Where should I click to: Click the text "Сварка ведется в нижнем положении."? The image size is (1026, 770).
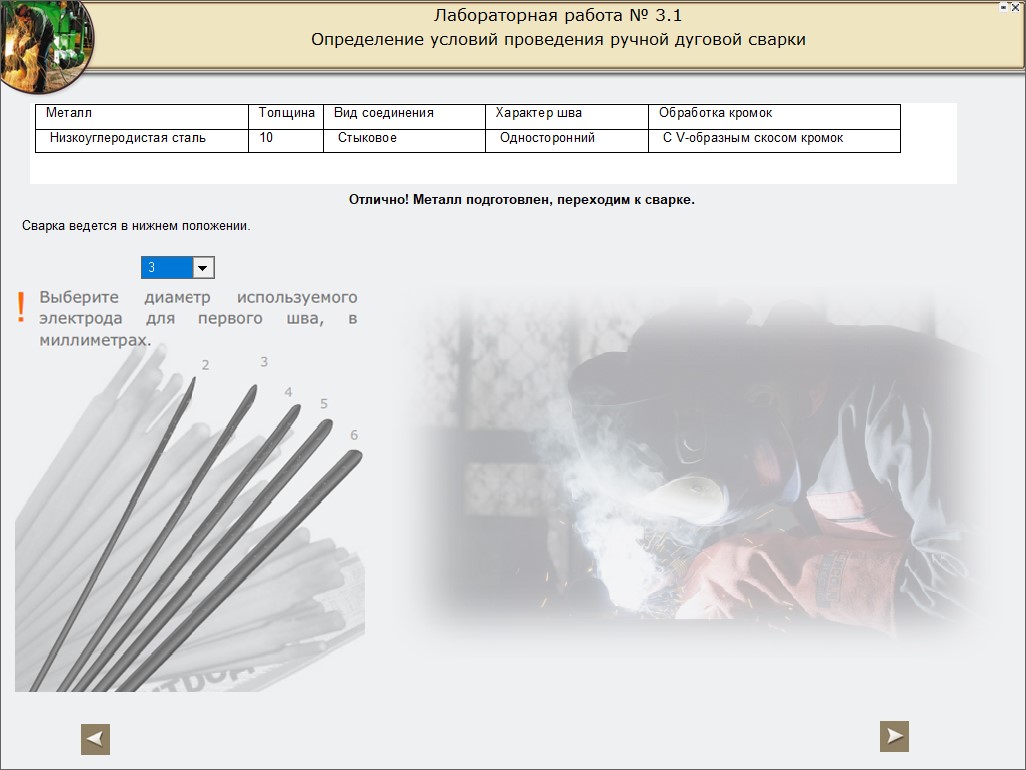click(x=136, y=226)
